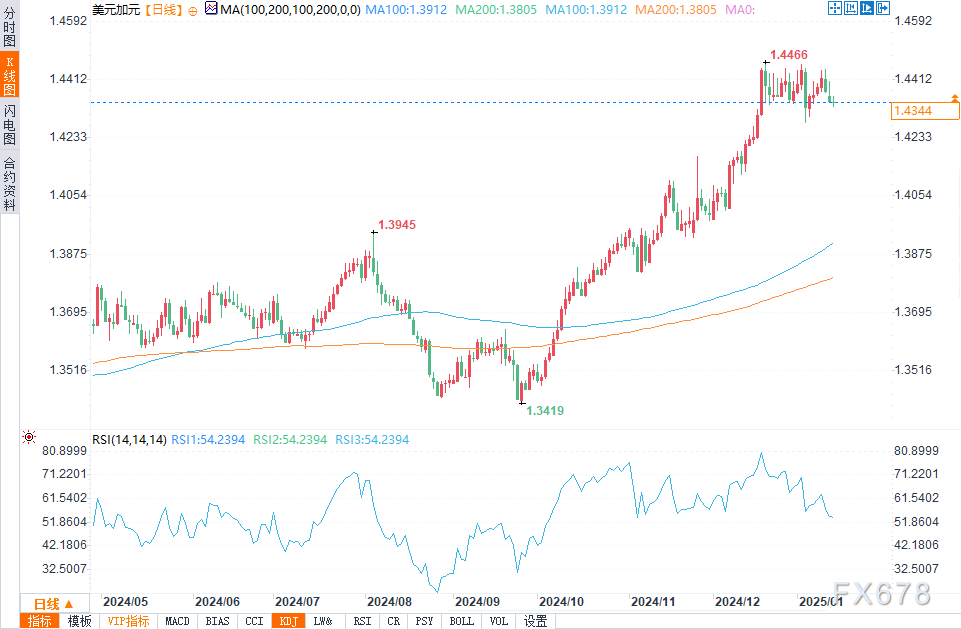Open the 分时图 time-sharing chart view
Viewport: 961px width, 629px height.
tap(9, 26)
